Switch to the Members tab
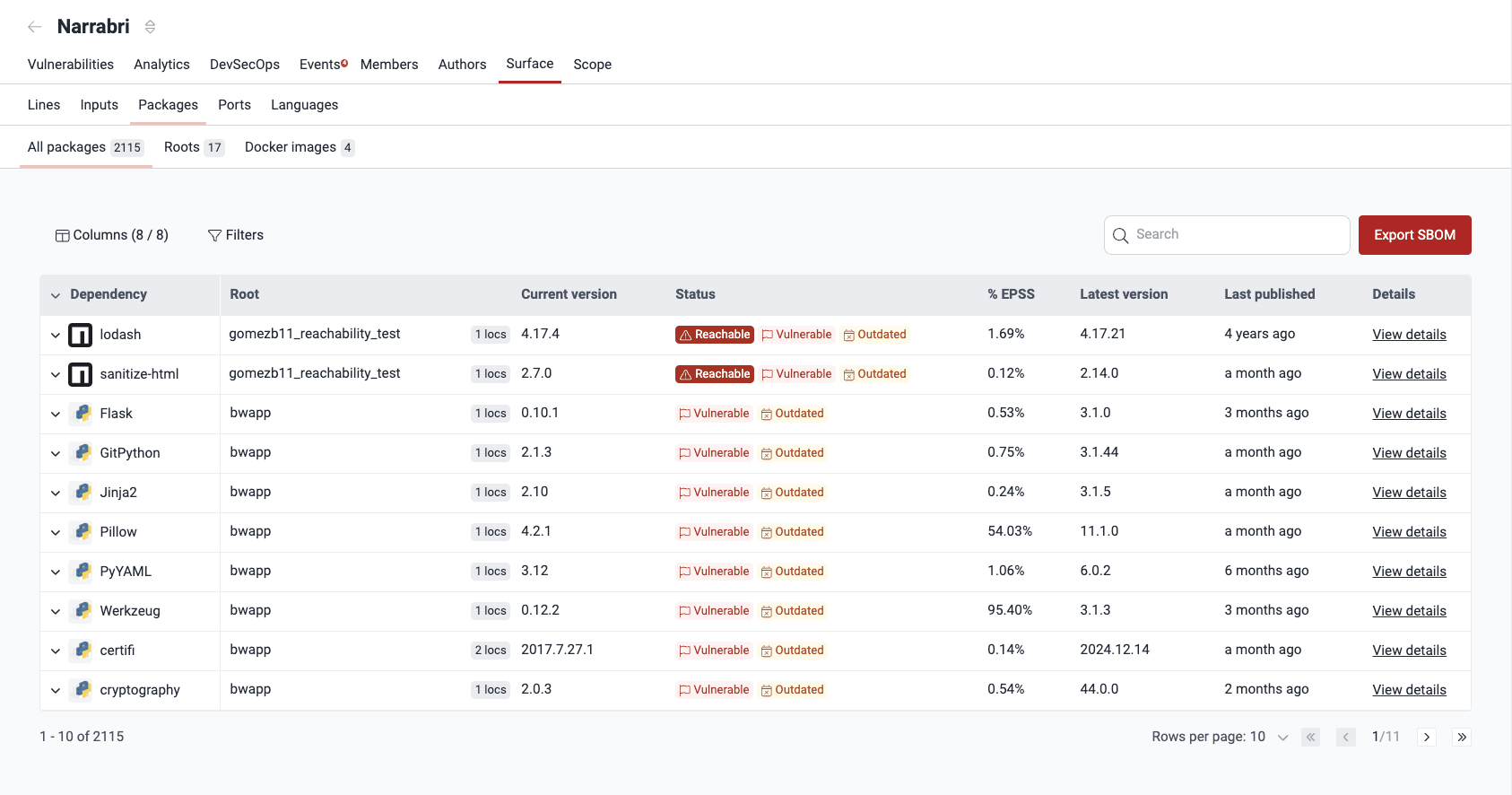This screenshot has height=795, width=1512. (x=389, y=65)
